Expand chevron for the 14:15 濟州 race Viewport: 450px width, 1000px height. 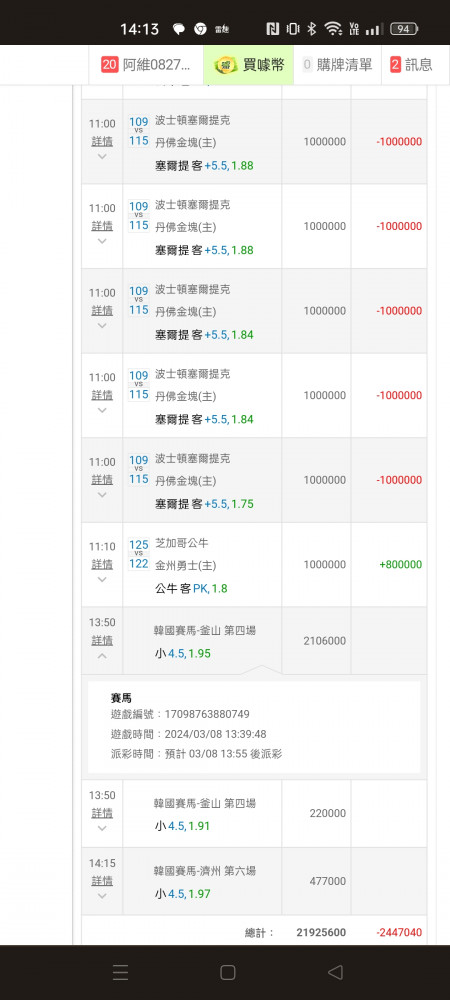[x=102, y=896]
